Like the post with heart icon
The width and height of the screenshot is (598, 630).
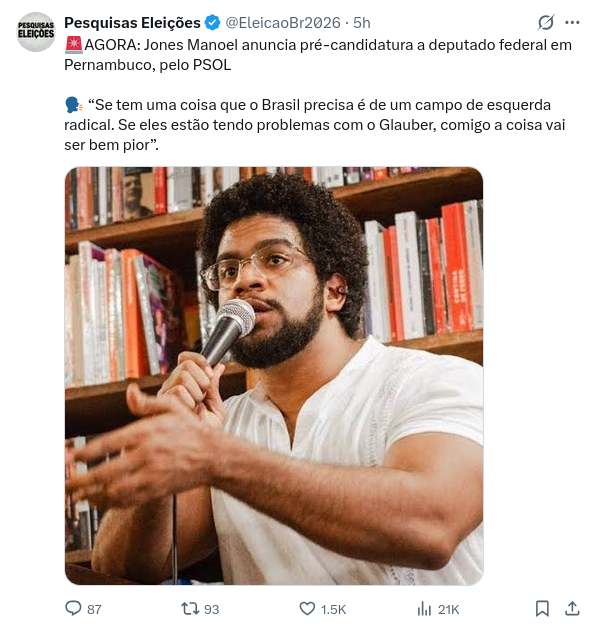(307, 608)
